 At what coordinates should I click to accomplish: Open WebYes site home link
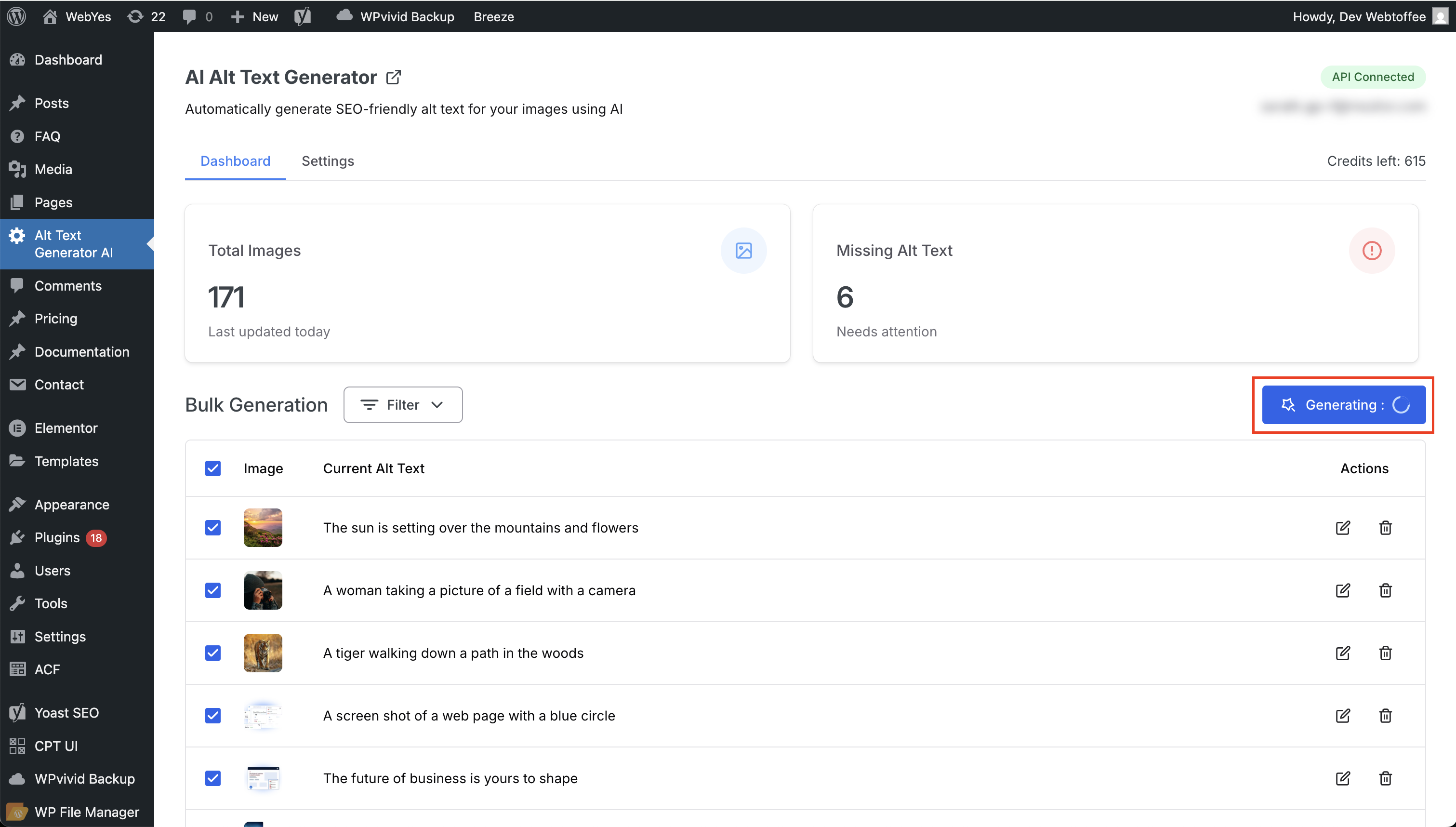(x=77, y=16)
